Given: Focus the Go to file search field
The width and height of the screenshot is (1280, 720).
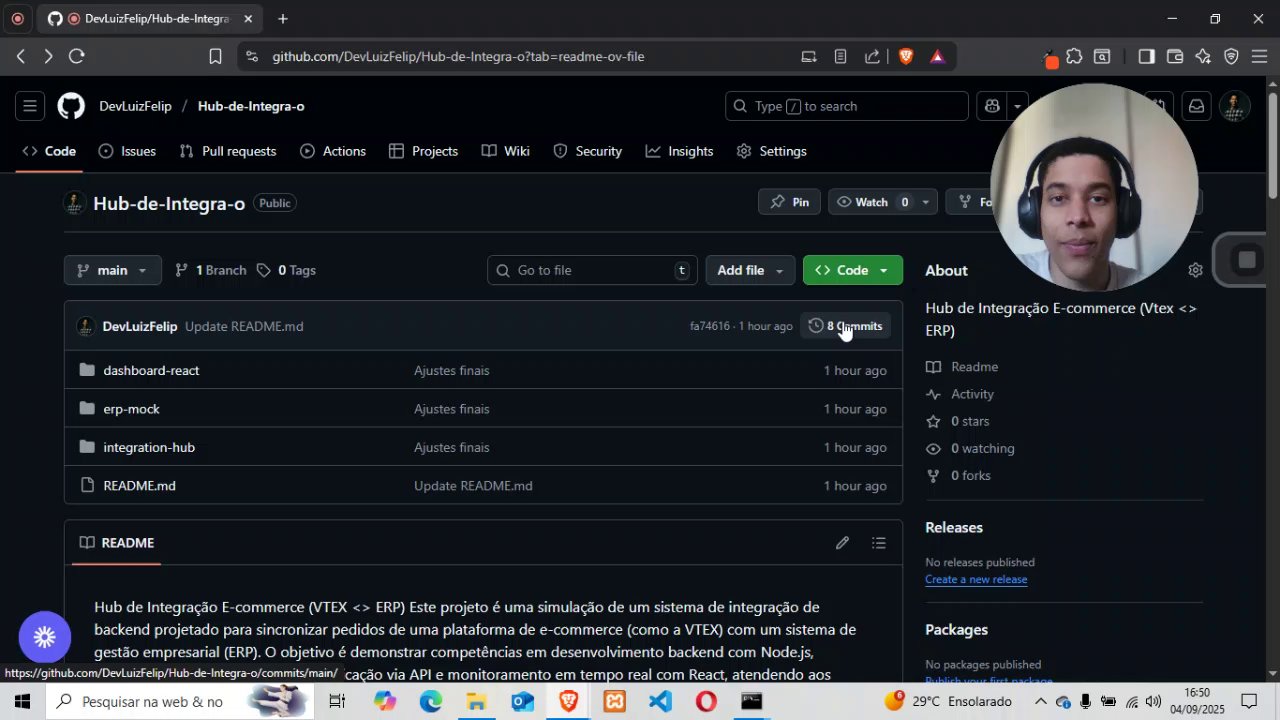Looking at the screenshot, I should click(x=592, y=270).
